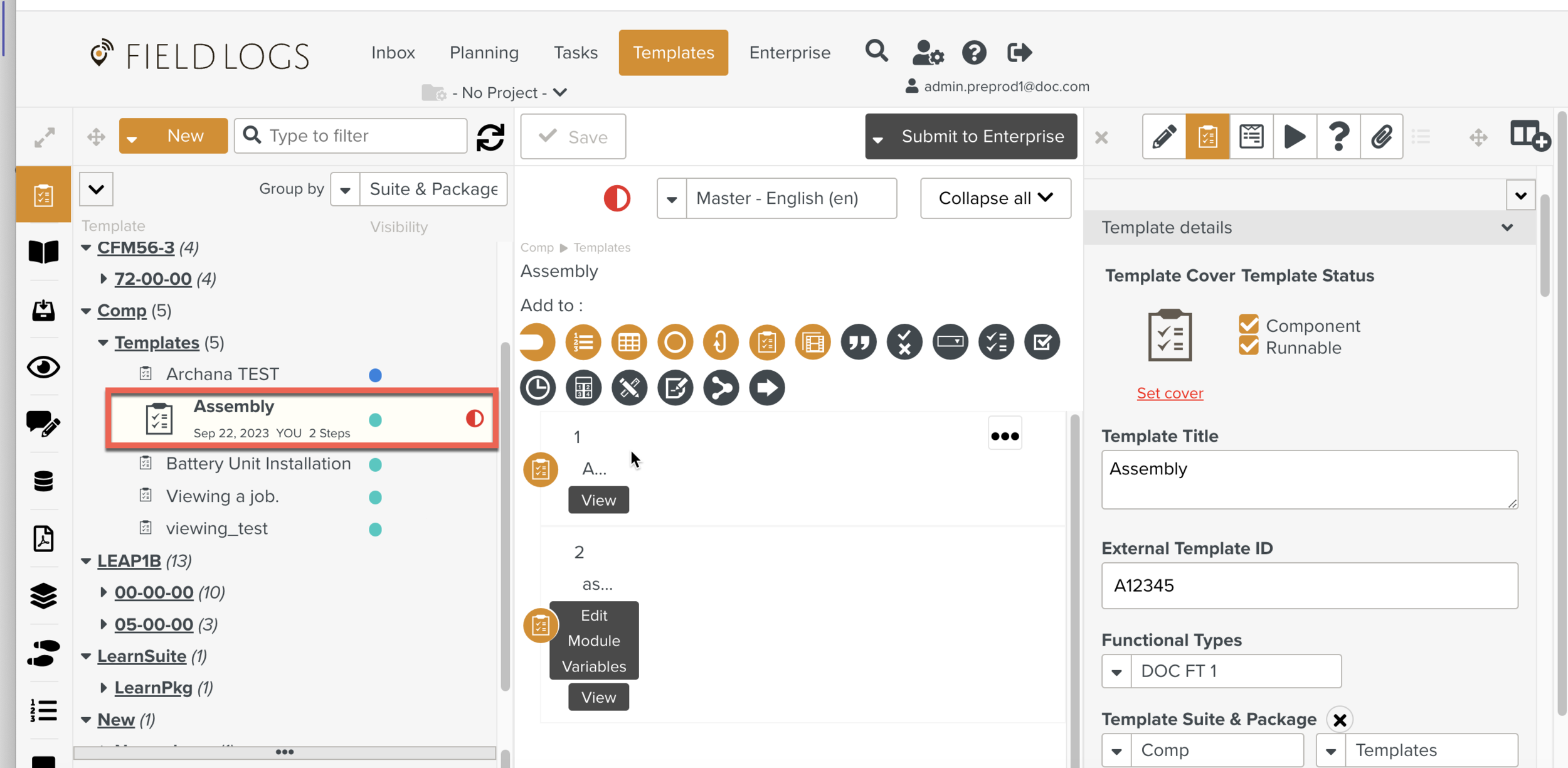The height and width of the screenshot is (768, 1568).
Task: Uncheck the Runnable checkbox
Action: (1248, 346)
